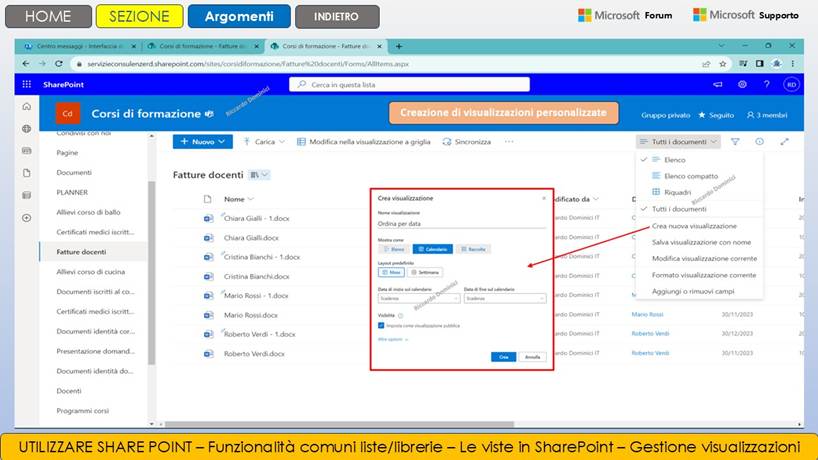Open 'Modifica nella visualizzazione a griglia'

(364, 141)
